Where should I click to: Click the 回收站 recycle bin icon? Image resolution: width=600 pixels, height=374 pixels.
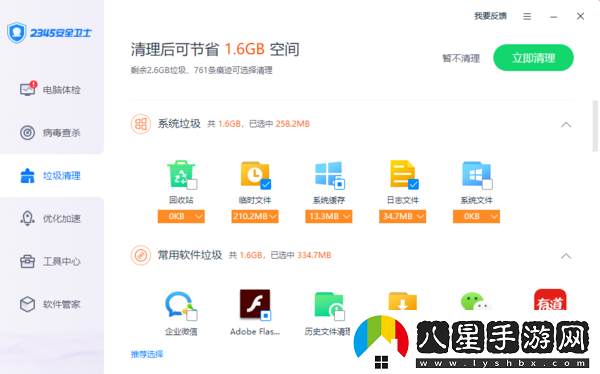pos(181,174)
